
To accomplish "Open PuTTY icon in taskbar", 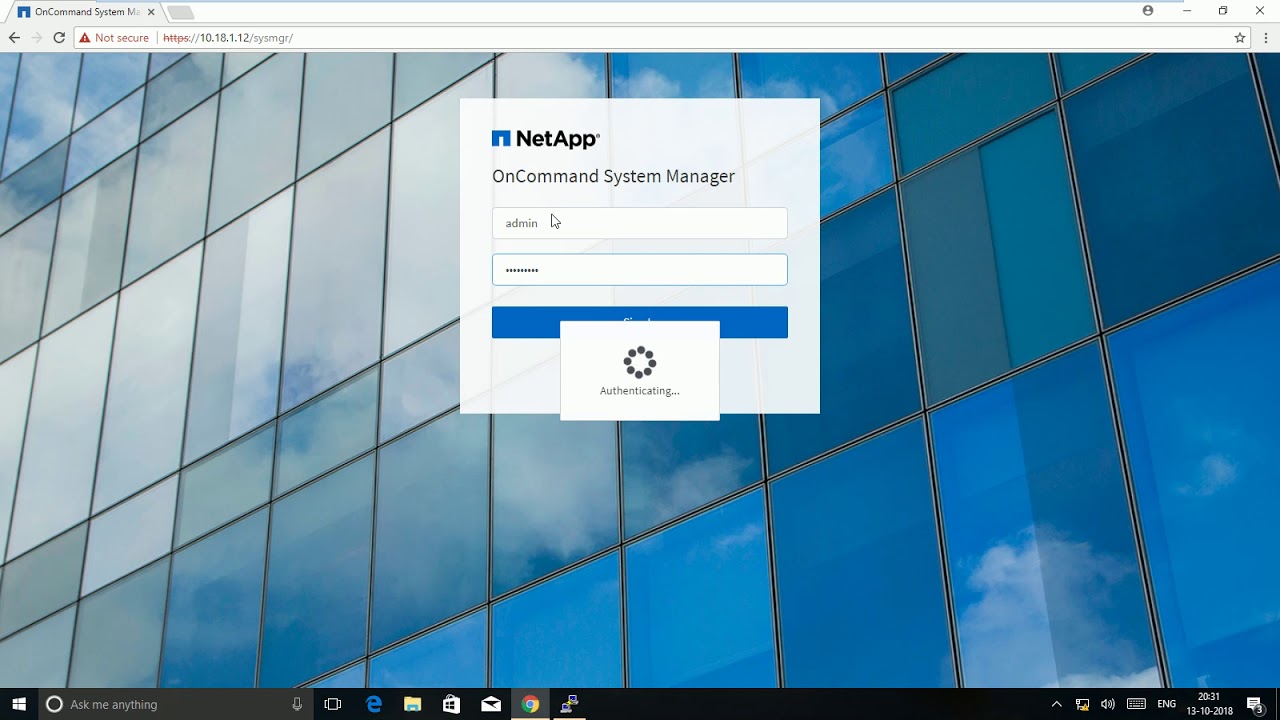I will [569, 704].
